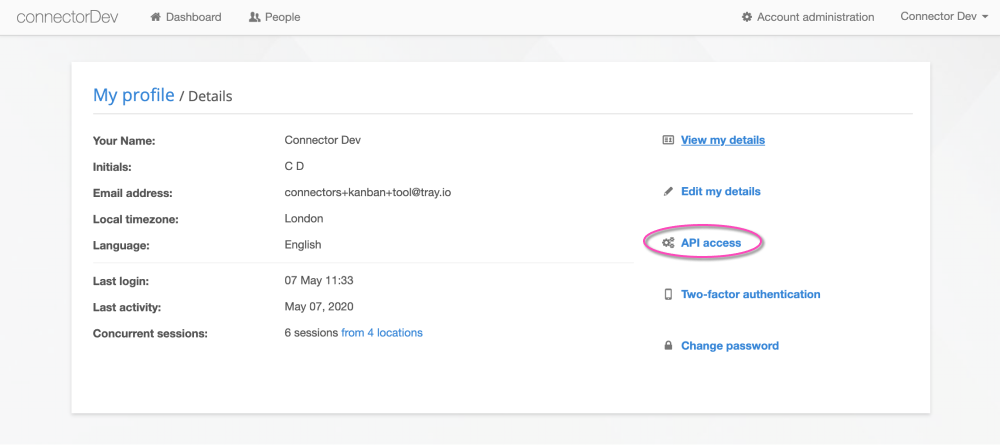The image size is (1000, 445).
Task: Click the home icon beside Dashboard
Action: (x=155, y=17)
